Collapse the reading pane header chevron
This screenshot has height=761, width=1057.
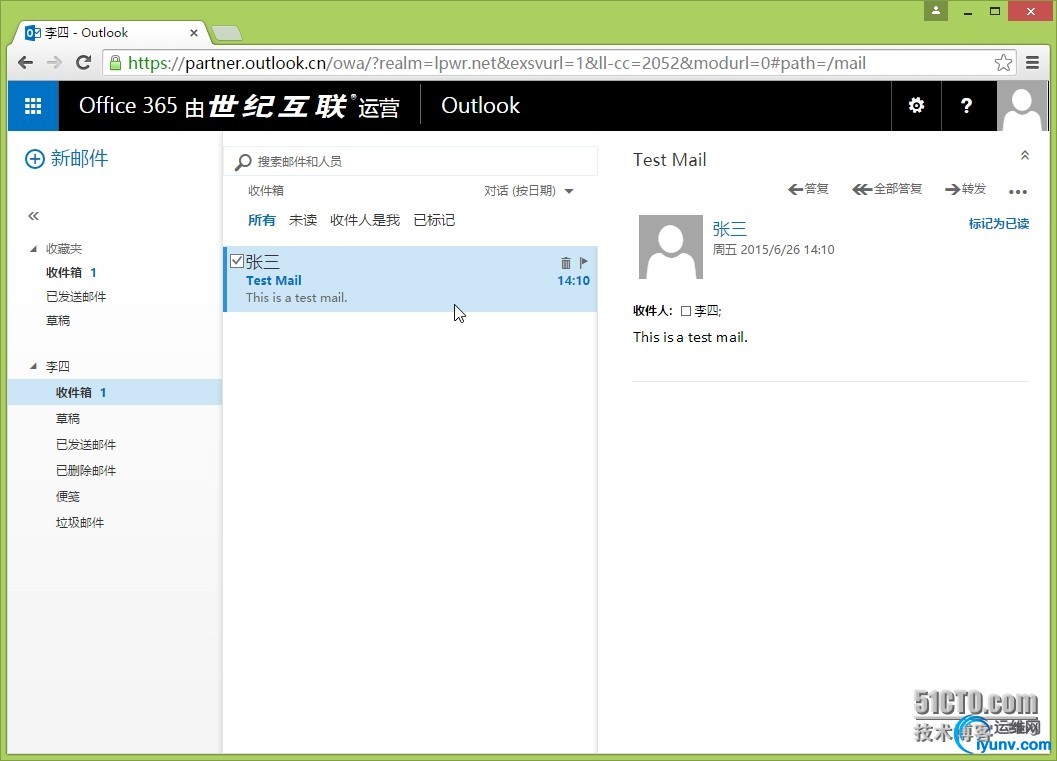1025,156
